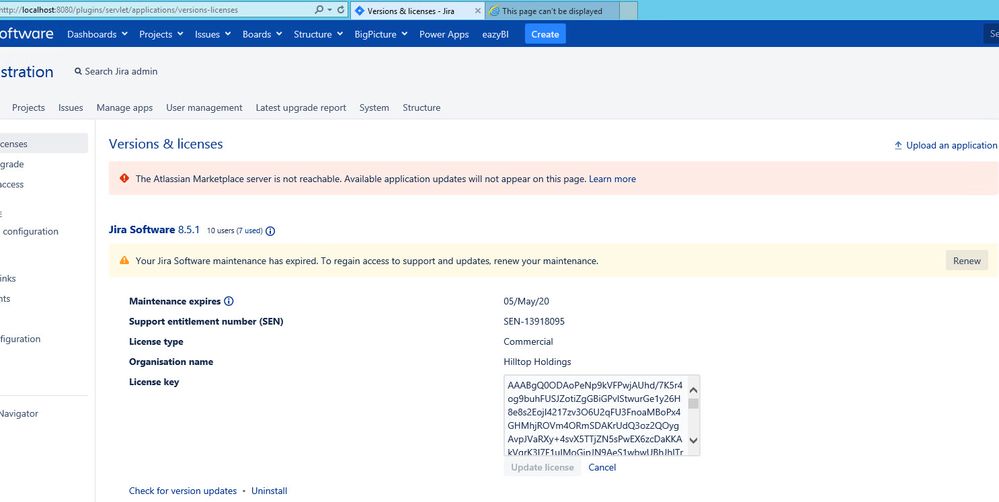
Task: Click the blue Create button
Action: point(545,34)
